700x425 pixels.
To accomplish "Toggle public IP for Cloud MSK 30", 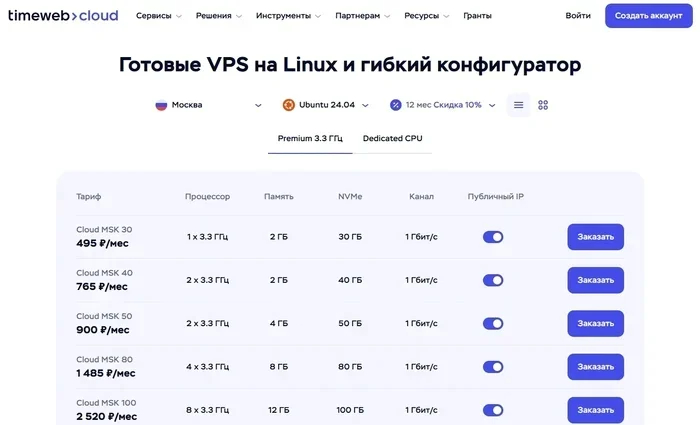I will (493, 237).
